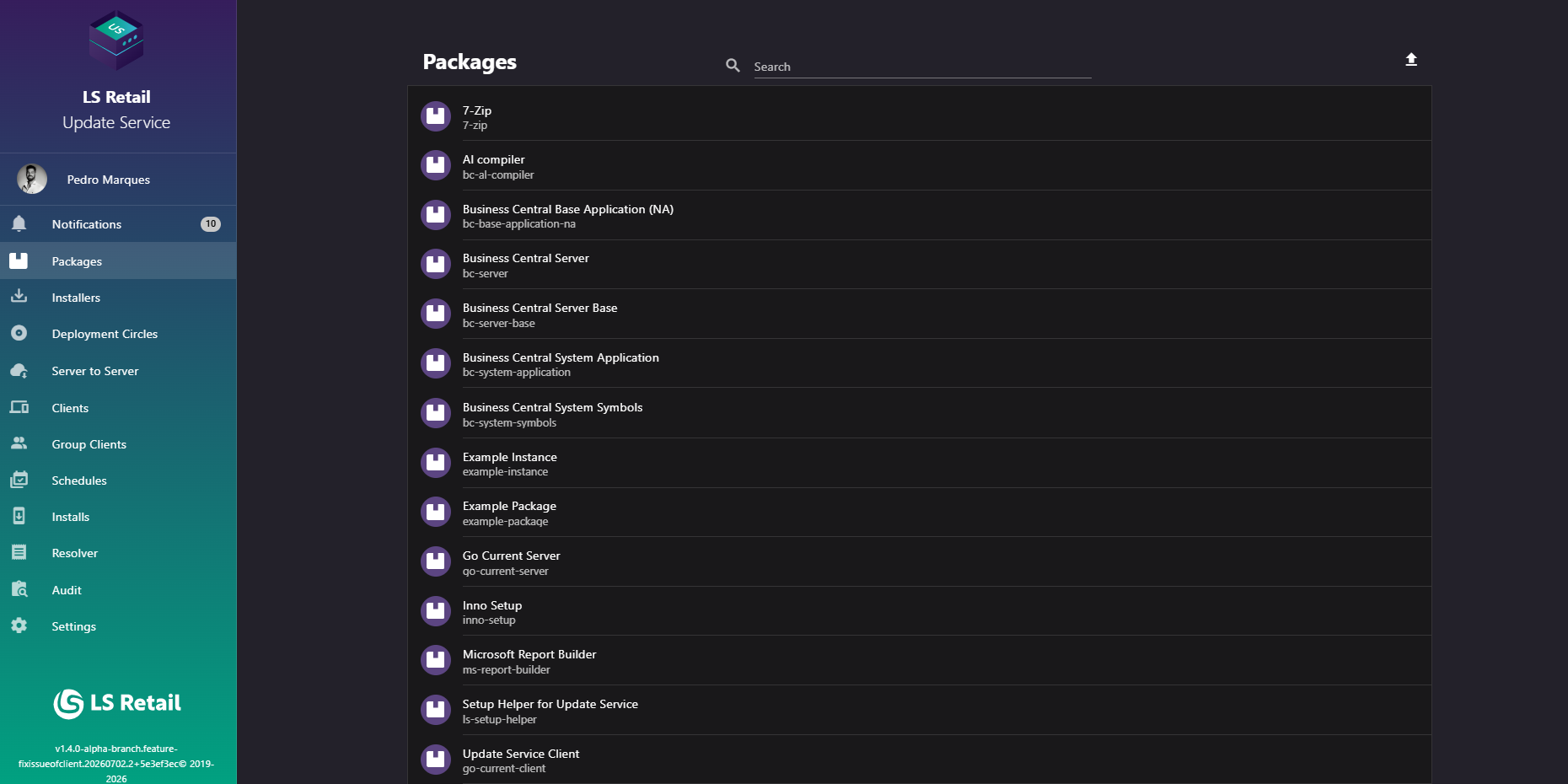Navigate to Server to Server
Screen dimensions: 1568x784
[118, 370]
